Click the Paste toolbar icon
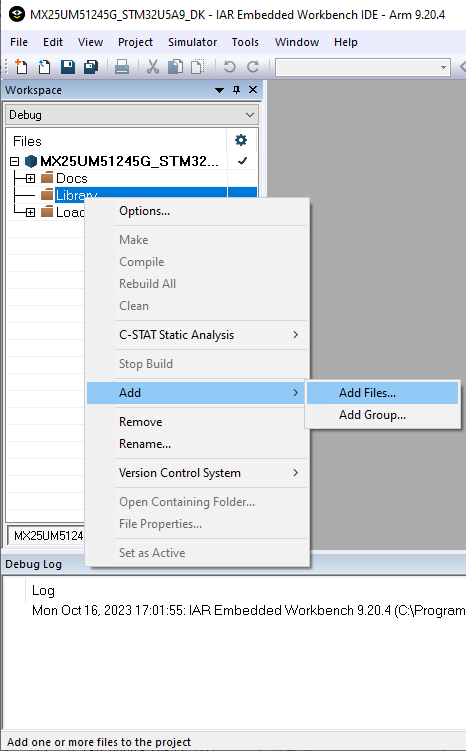This screenshot has height=751, width=466. 197,67
